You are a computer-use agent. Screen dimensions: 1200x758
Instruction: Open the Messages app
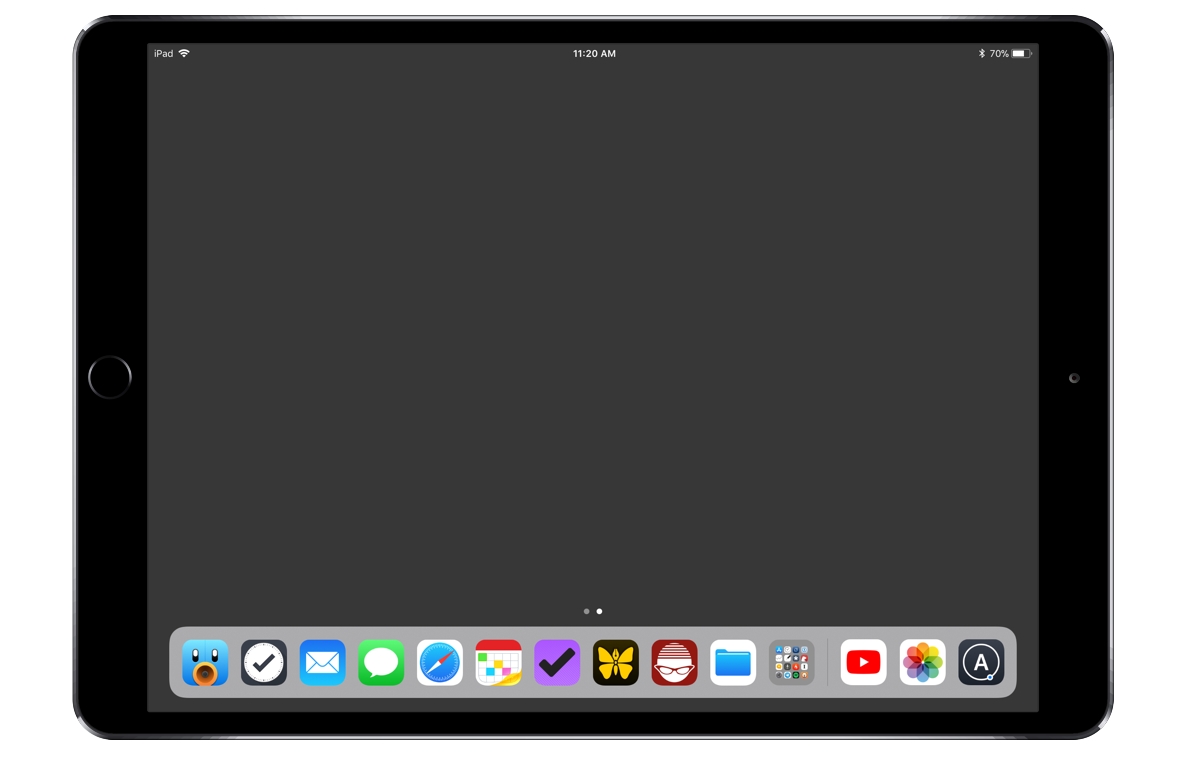(x=381, y=662)
